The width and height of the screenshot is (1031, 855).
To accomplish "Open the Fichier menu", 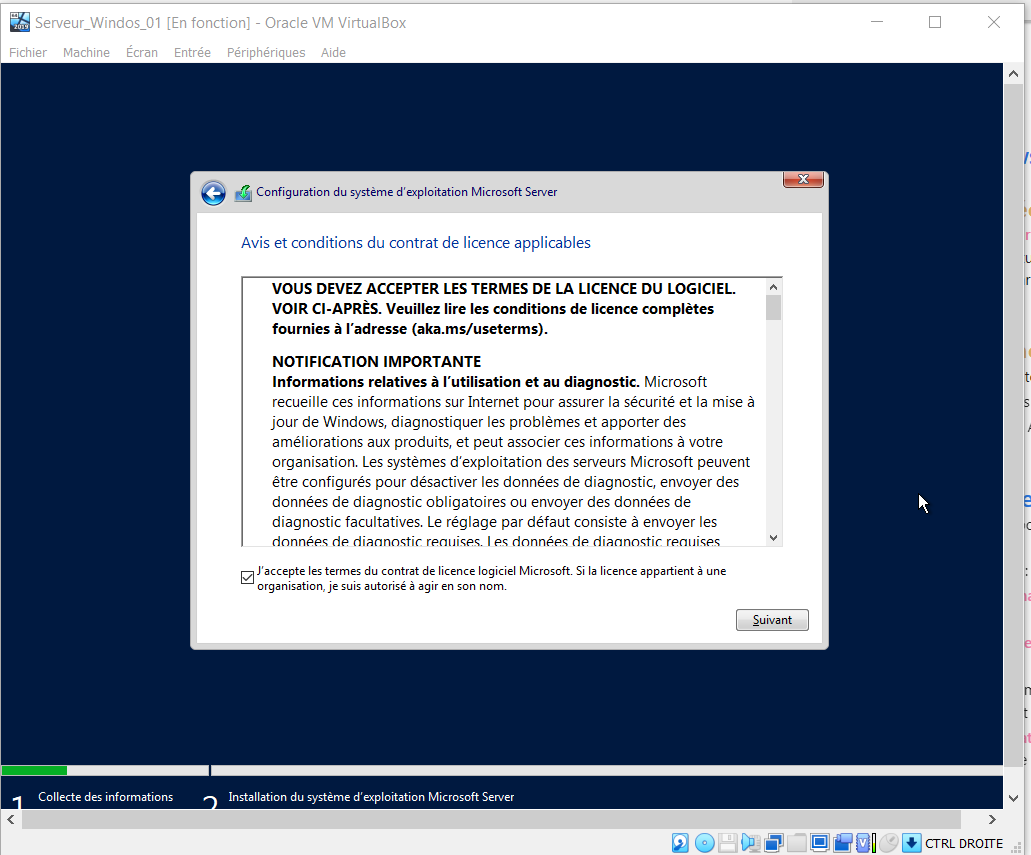I will click(27, 52).
